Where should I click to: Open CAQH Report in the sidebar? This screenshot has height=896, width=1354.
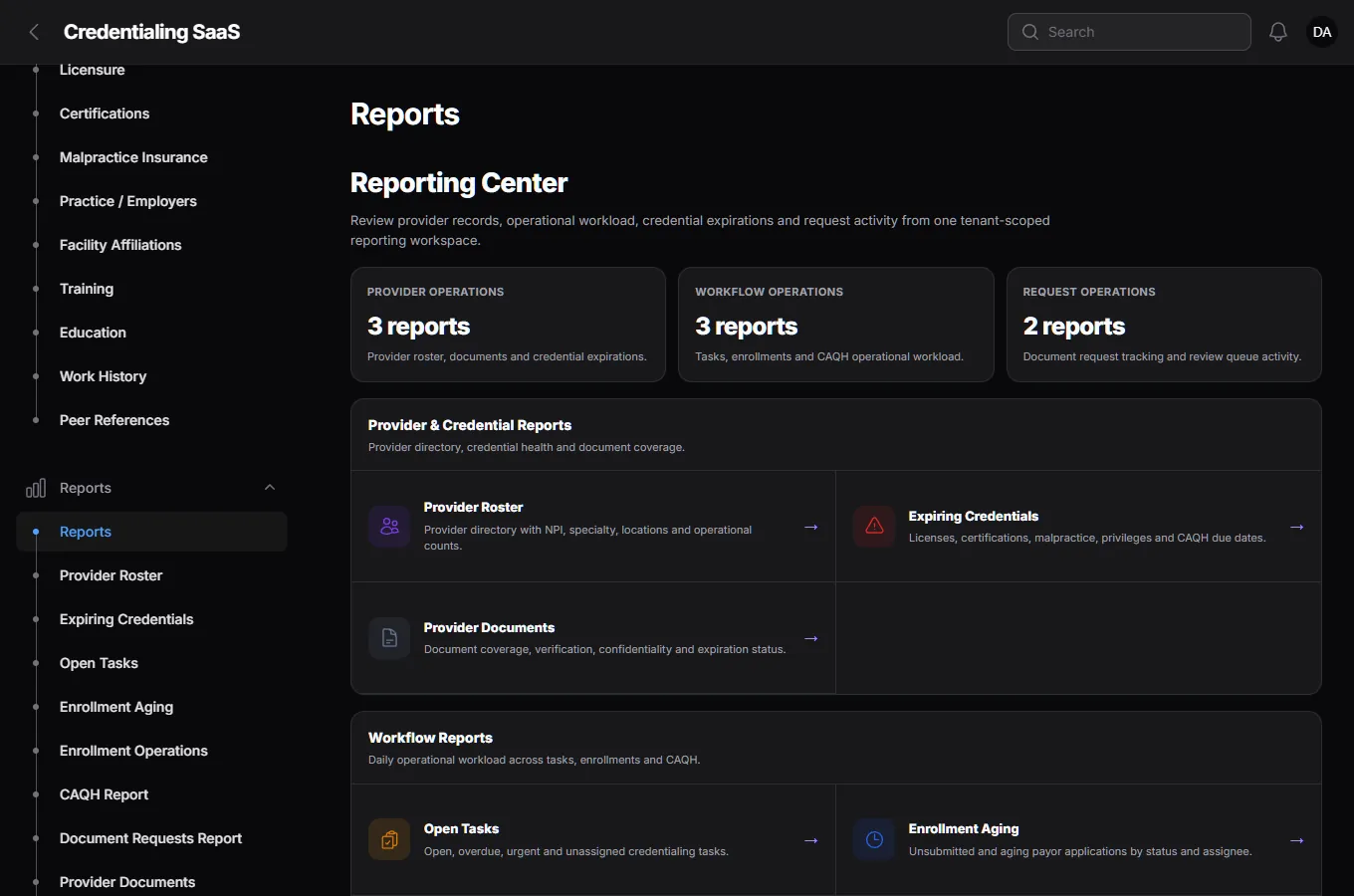(x=104, y=794)
